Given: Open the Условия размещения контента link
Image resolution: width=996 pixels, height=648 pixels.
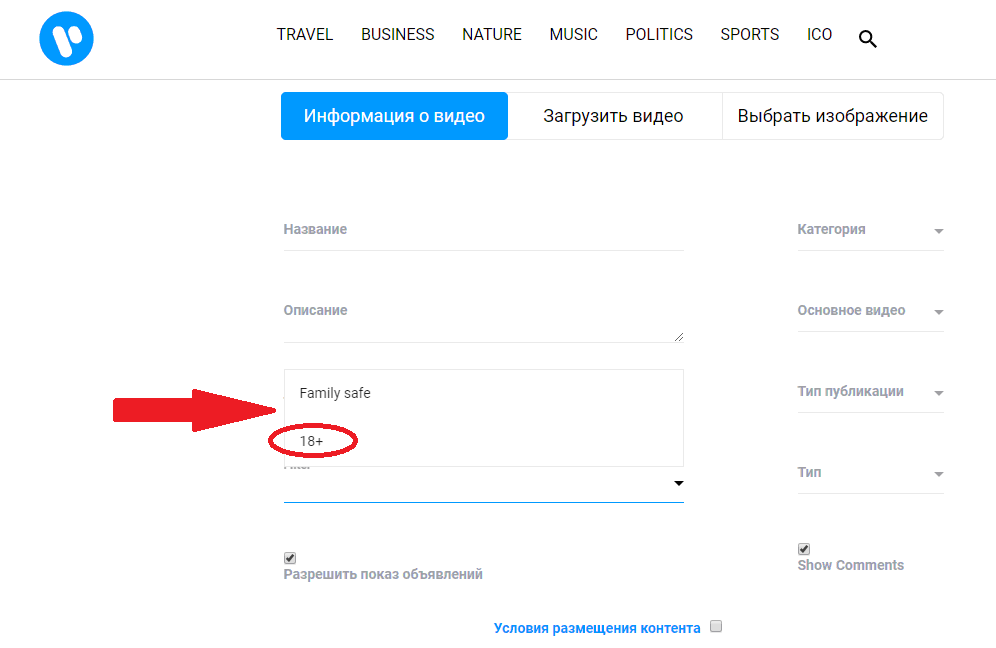Looking at the screenshot, I should tap(597, 628).
